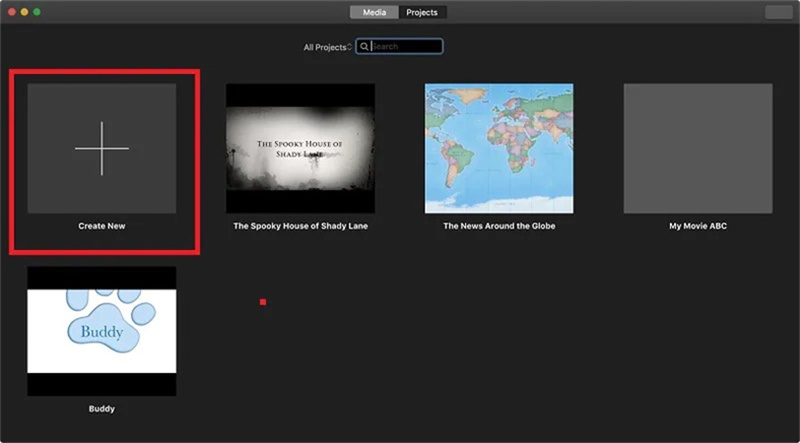This screenshot has height=443, width=800.
Task: Click the magnifying glass search icon
Action: [x=365, y=46]
